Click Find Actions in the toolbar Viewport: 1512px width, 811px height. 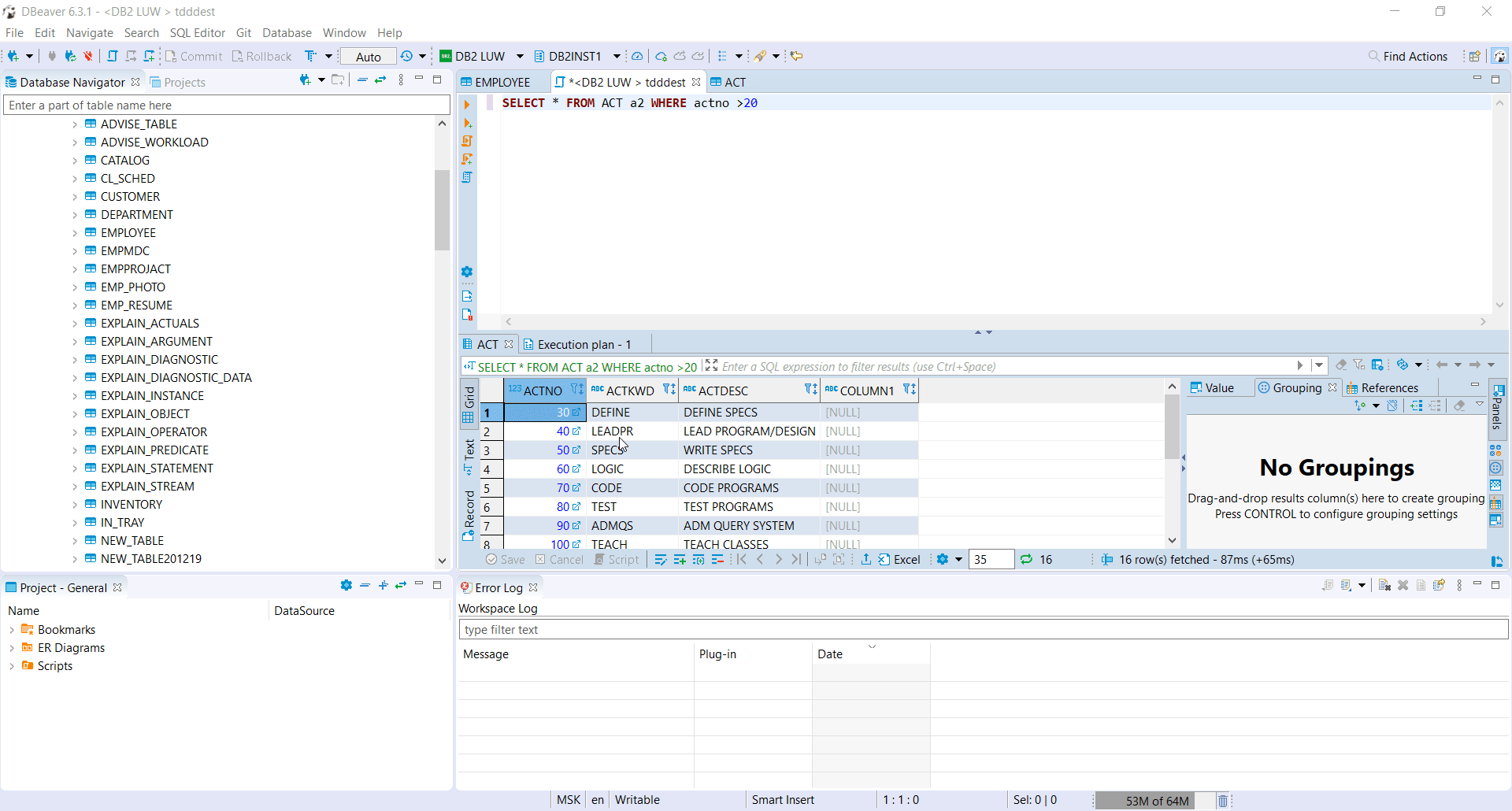tap(1408, 57)
